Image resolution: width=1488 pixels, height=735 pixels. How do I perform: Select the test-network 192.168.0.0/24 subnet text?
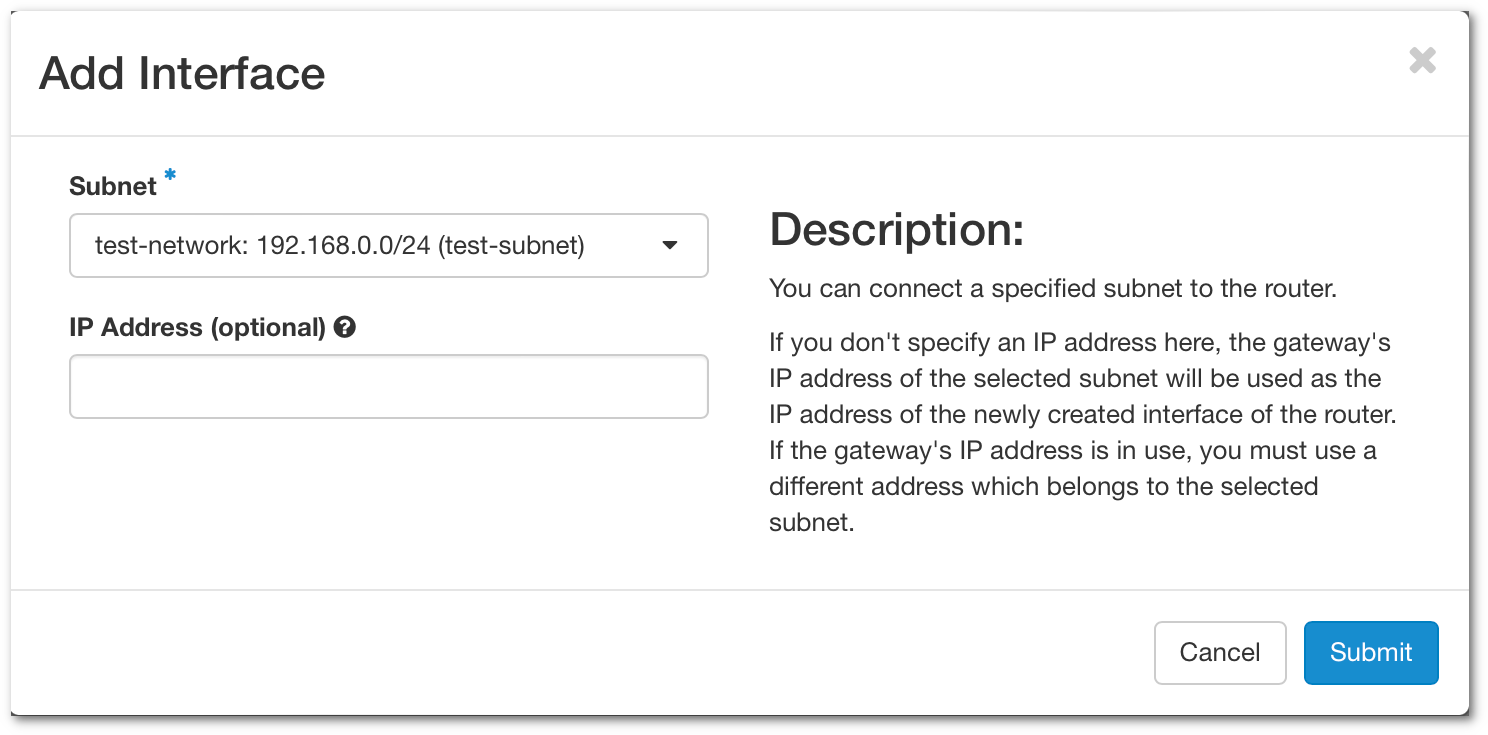262,245
